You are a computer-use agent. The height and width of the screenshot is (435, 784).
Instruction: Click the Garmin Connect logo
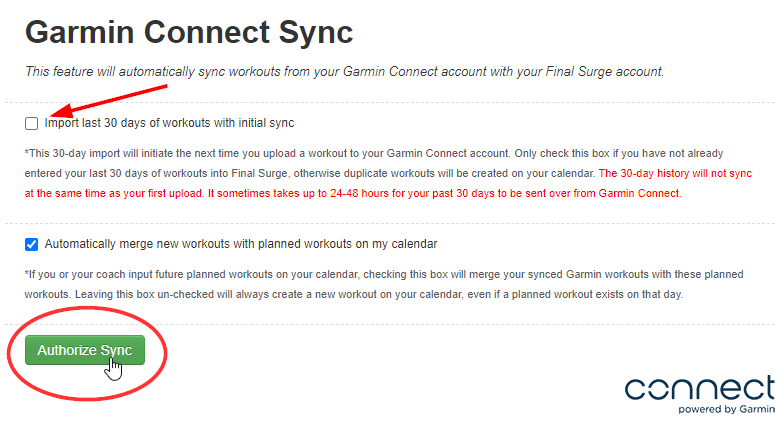(x=699, y=388)
